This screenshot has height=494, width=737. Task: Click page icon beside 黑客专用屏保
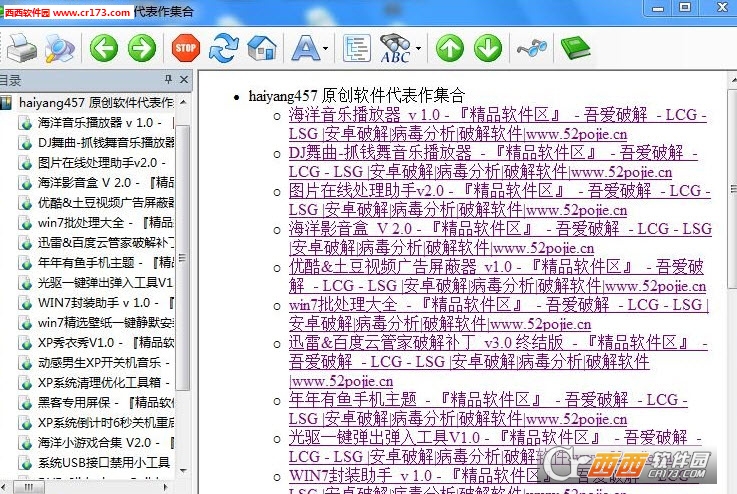(24, 403)
